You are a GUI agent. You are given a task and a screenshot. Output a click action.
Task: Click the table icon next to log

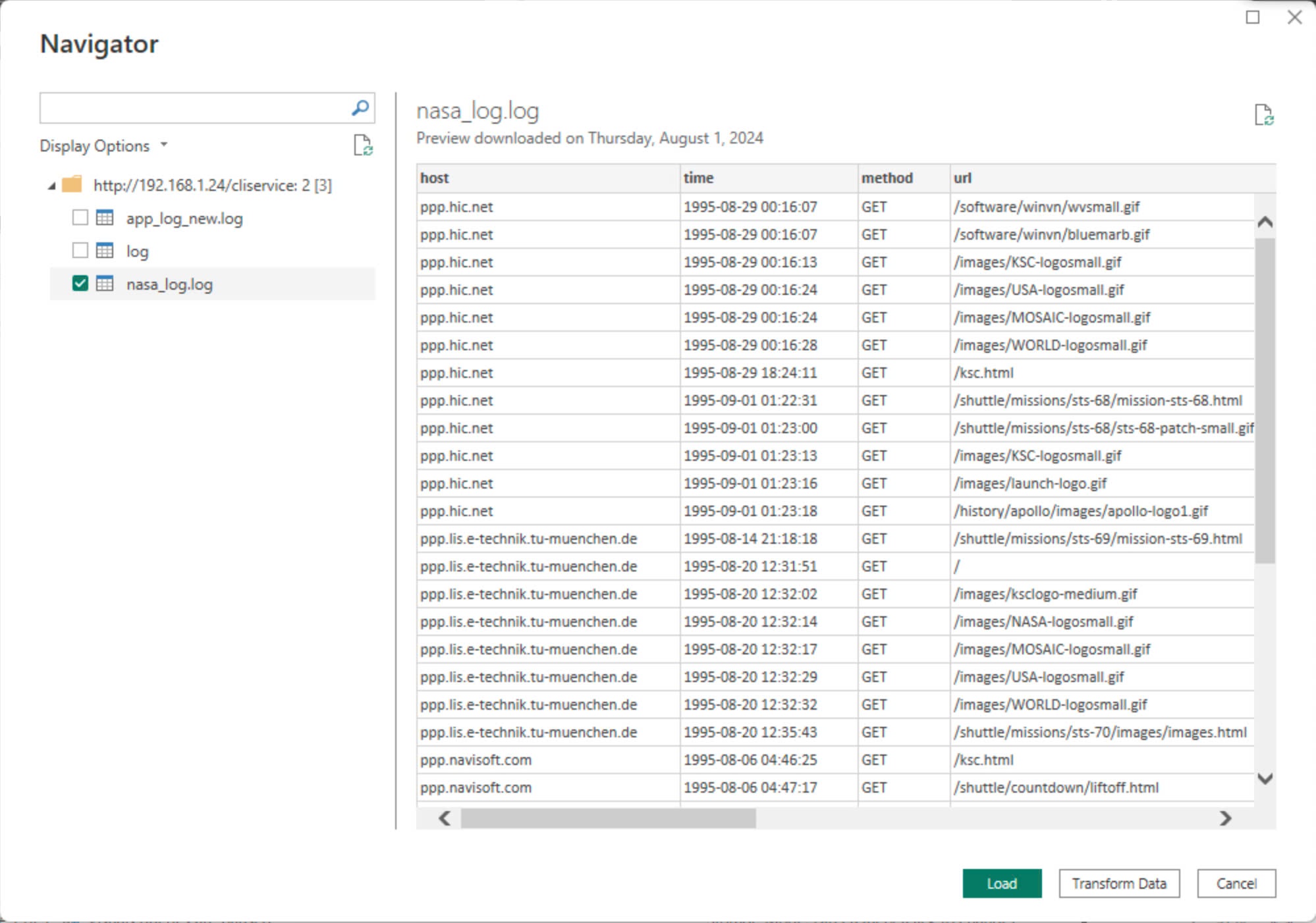click(105, 250)
